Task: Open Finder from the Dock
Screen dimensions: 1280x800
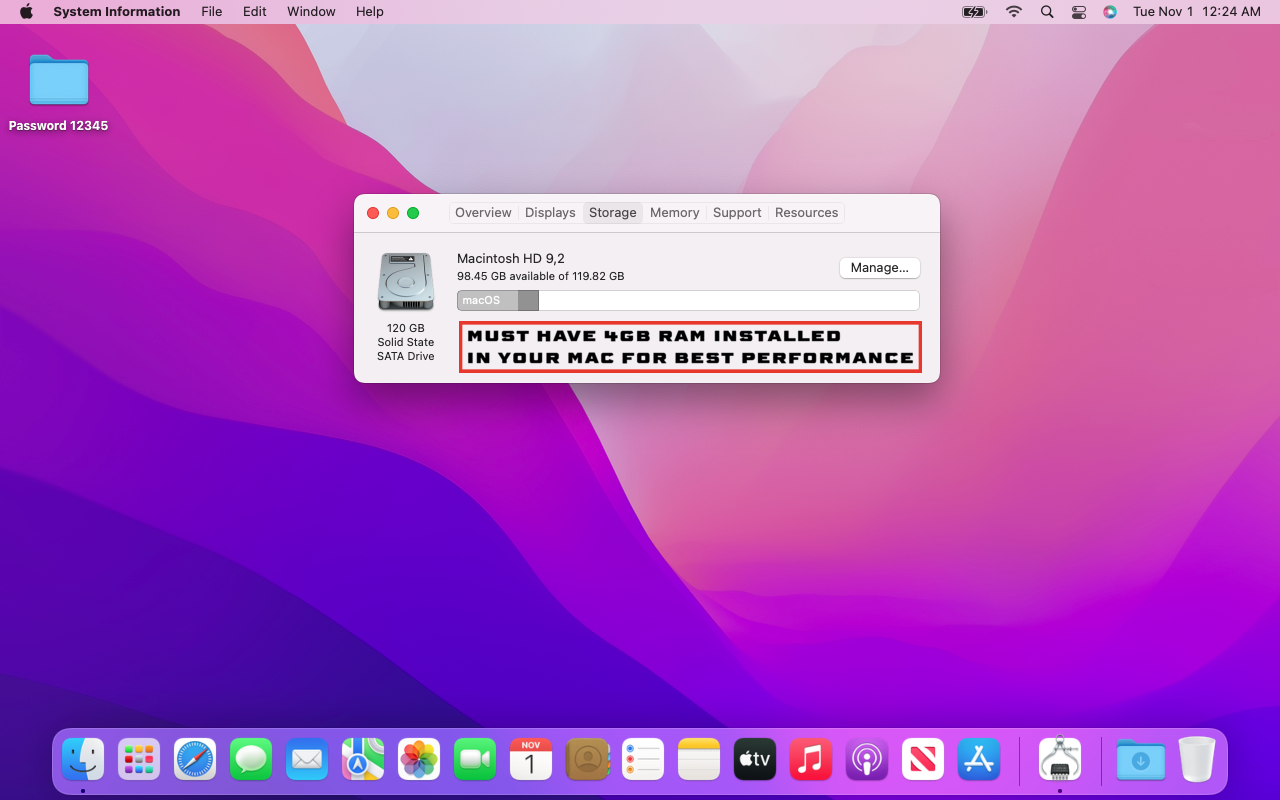Action: pos(83,760)
